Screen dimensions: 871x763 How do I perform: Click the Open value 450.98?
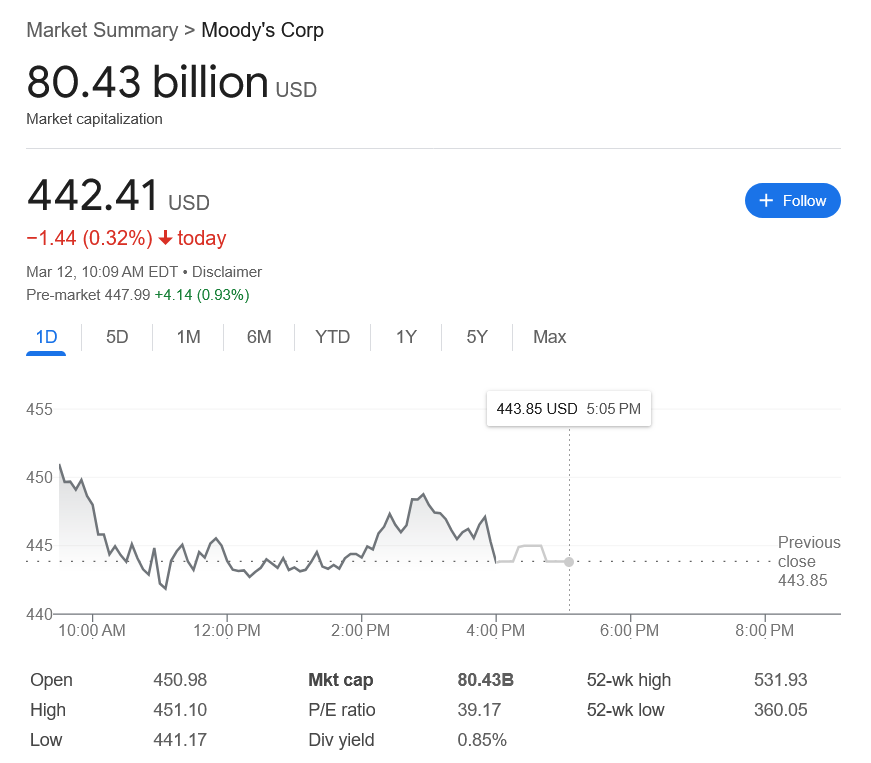click(180, 680)
